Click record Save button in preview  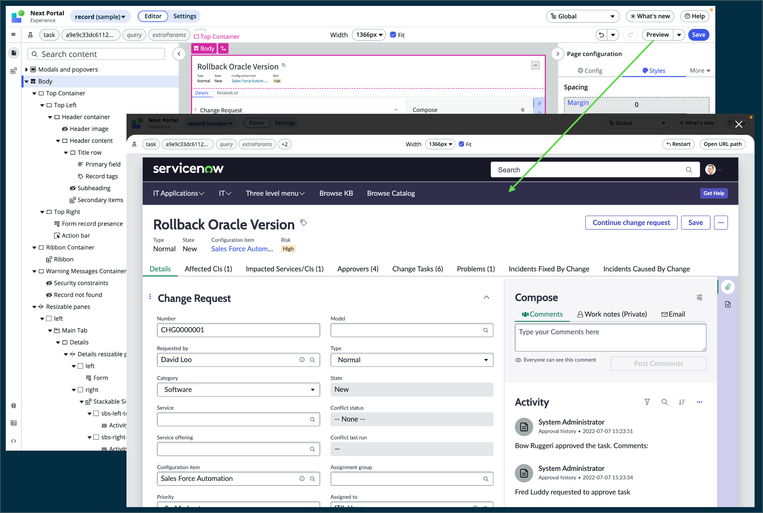coord(695,222)
